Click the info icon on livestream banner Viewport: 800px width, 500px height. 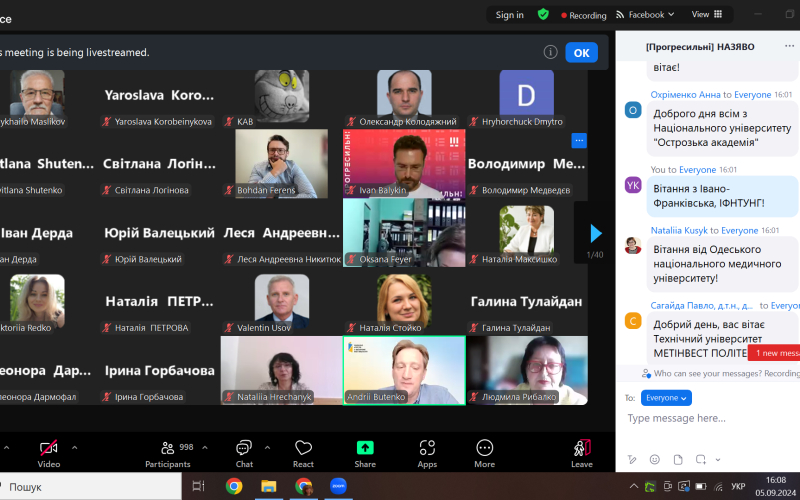[x=550, y=52]
